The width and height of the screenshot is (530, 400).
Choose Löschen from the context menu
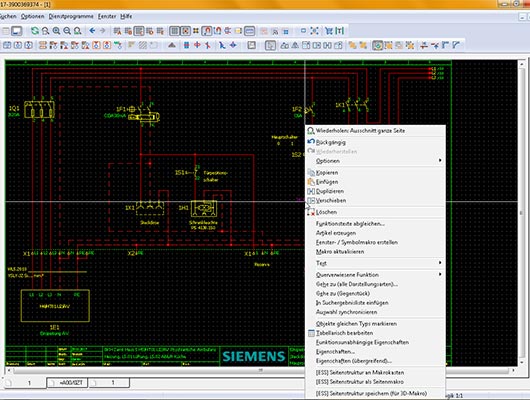coord(375,212)
